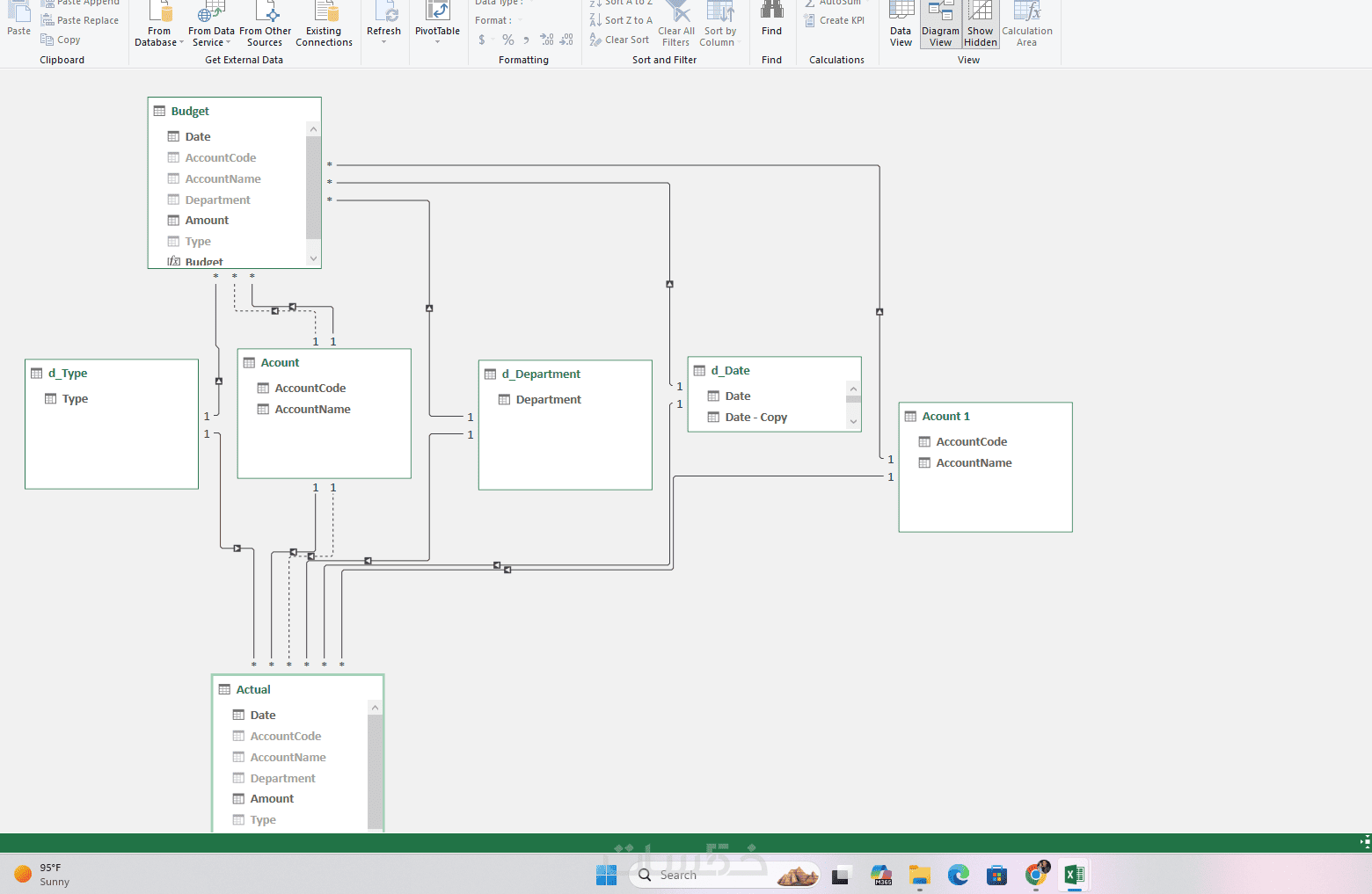Select the Budget table header

(x=234, y=111)
